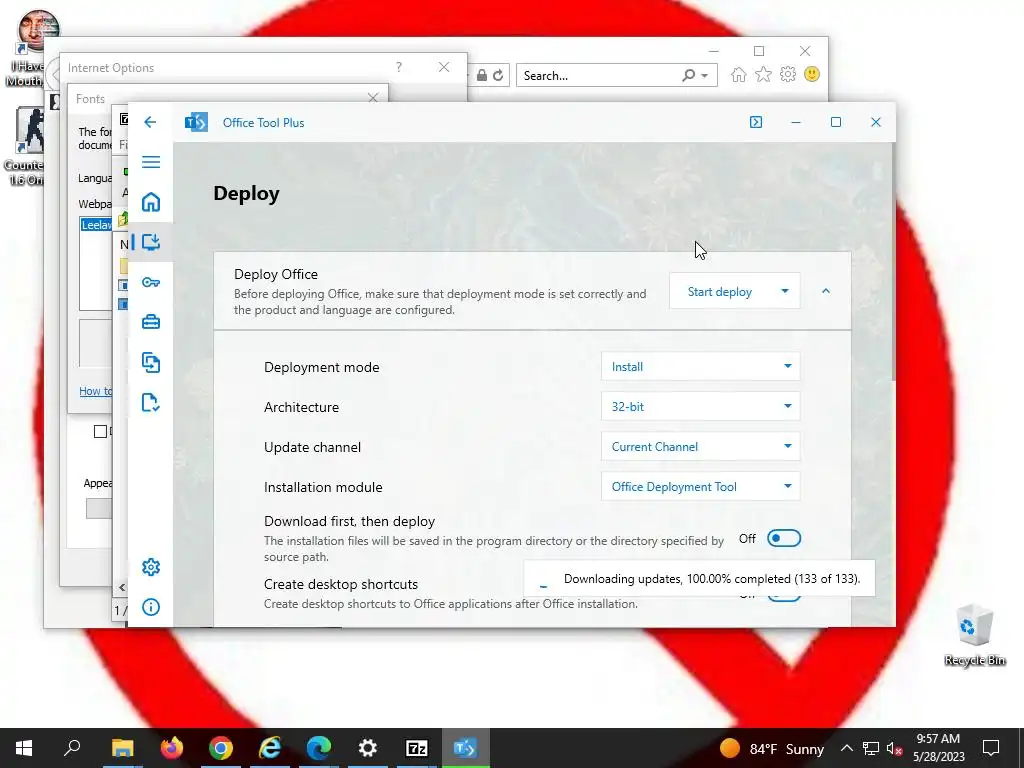Open Microsoft Edge from taskbar

click(319, 748)
